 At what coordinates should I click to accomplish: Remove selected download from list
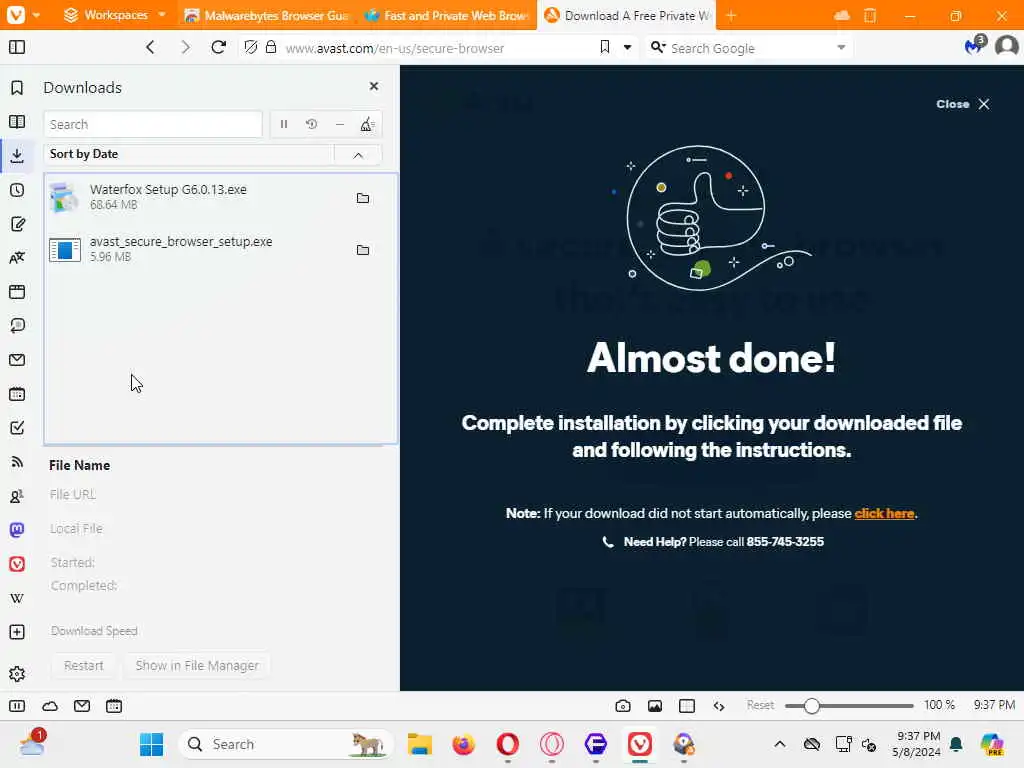pyautogui.click(x=340, y=124)
